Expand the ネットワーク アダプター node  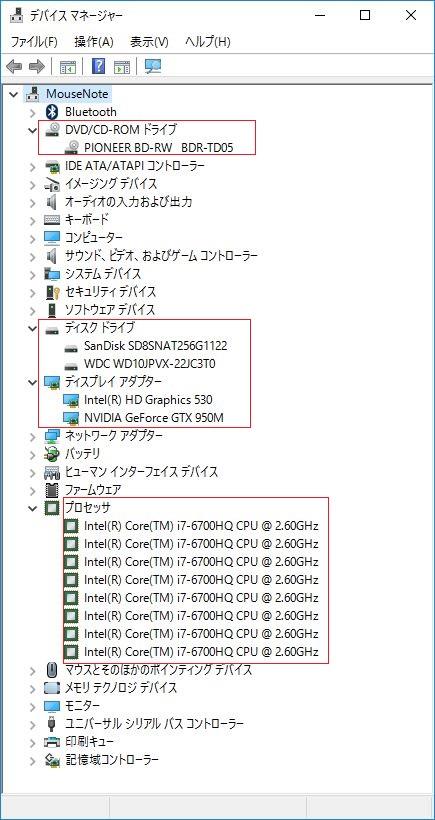pyautogui.click(x=33, y=436)
